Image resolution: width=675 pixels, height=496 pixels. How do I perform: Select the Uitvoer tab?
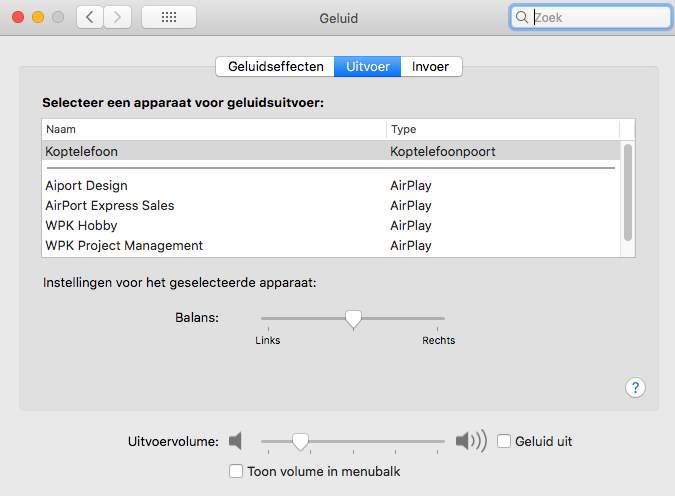pos(368,67)
